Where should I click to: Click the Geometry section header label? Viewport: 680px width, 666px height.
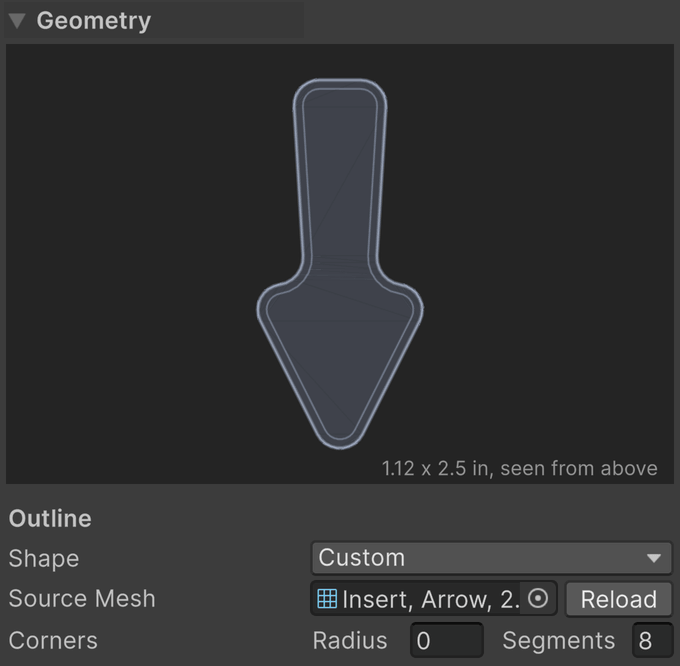[x=94, y=20]
